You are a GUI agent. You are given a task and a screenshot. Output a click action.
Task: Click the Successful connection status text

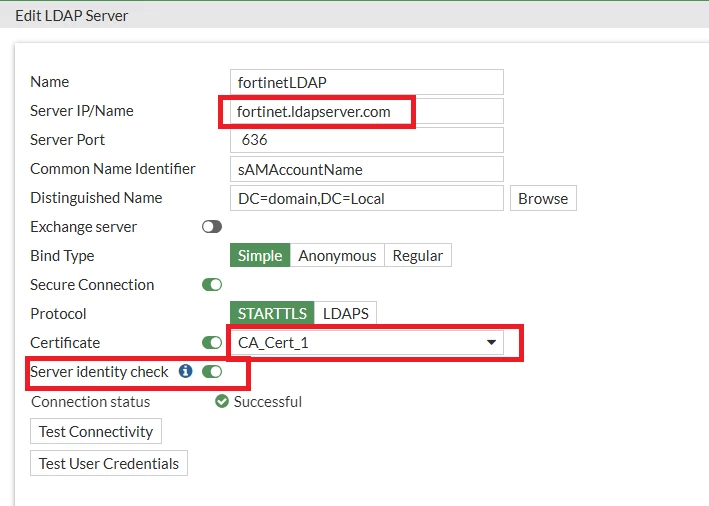coord(268,402)
